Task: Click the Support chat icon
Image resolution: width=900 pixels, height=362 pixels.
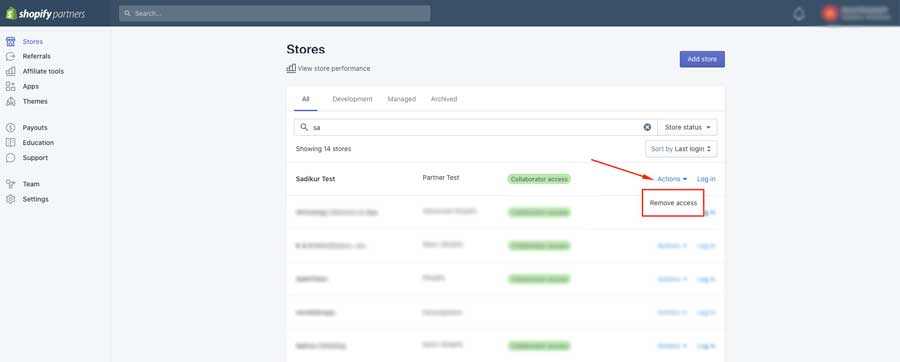Action: pyautogui.click(x=10, y=158)
